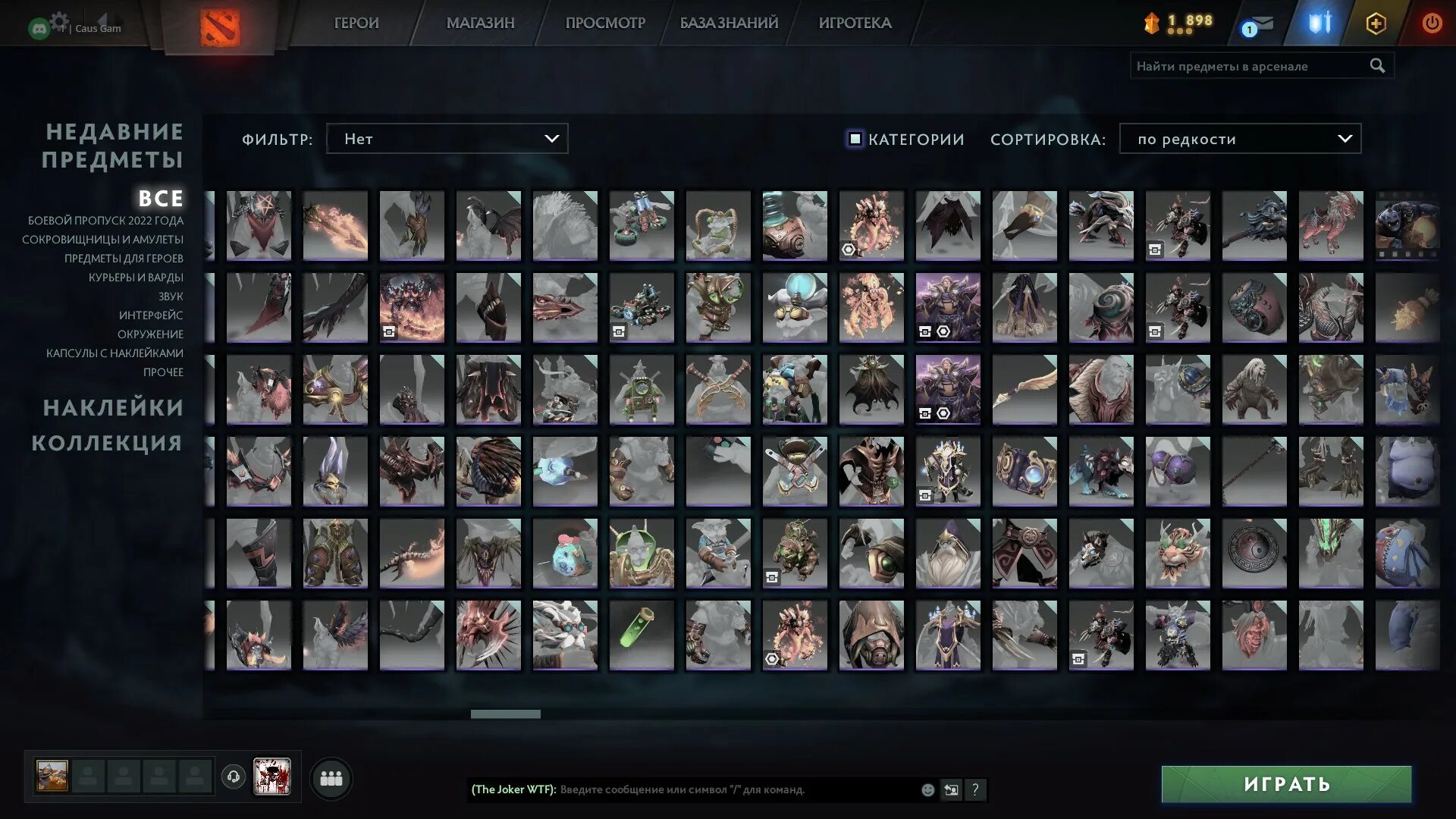Viewport: 1456px width, 819px height.
Task: Open the emoticon picker in chat
Action: click(x=927, y=789)
